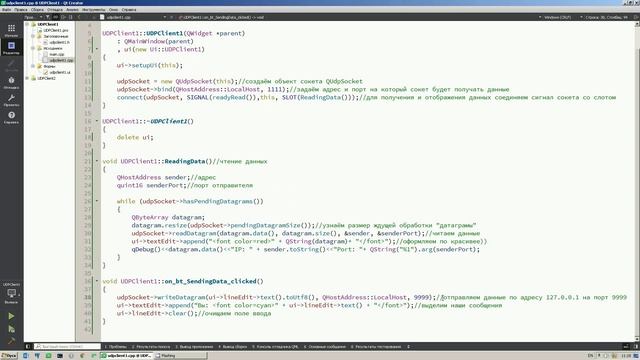Click the filter tree icon in the Projects panel
The width and height of the screenshot is (640, 360).
click(x=48, y=17)
